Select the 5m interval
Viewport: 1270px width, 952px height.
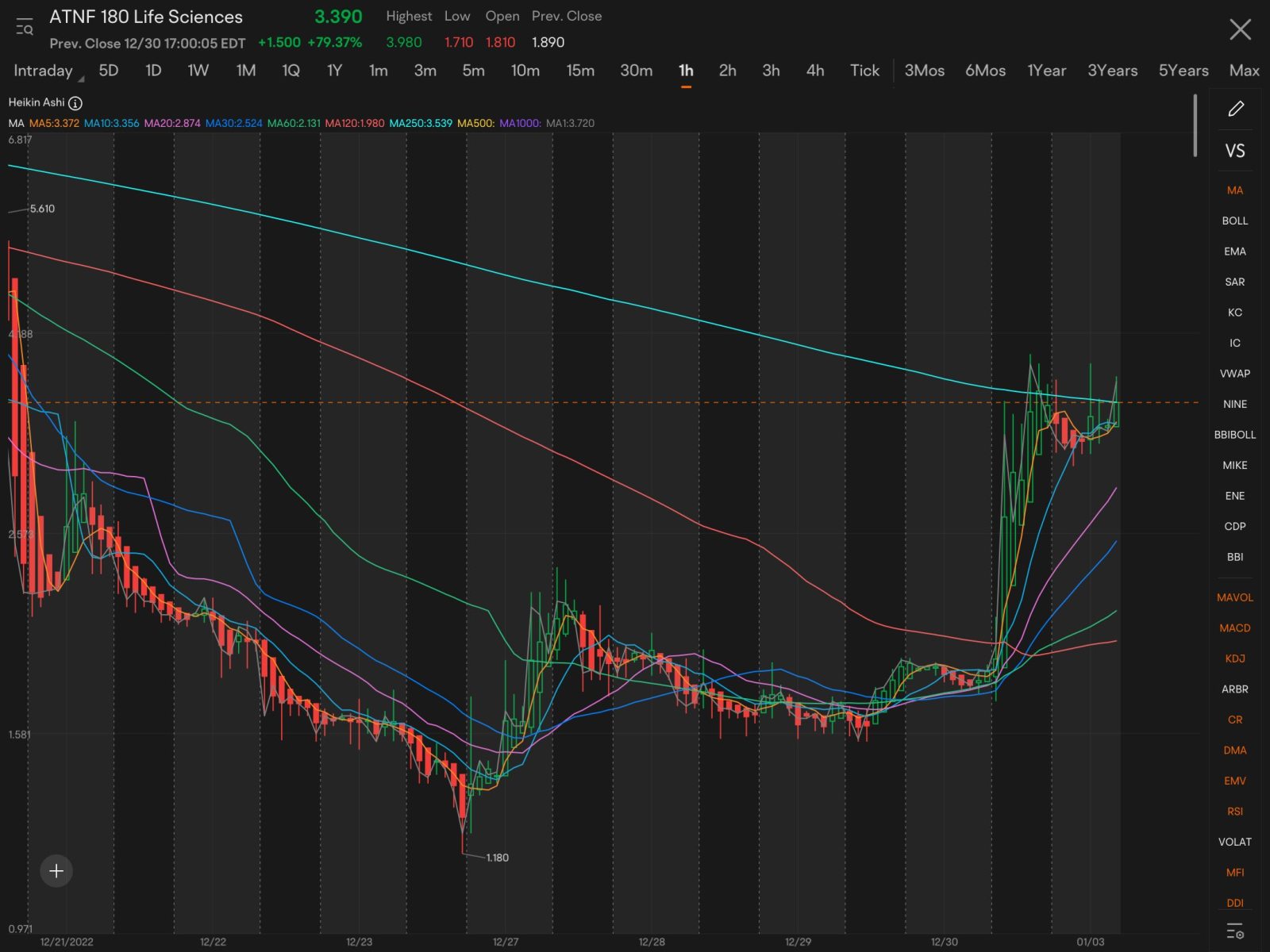point(474,71)
